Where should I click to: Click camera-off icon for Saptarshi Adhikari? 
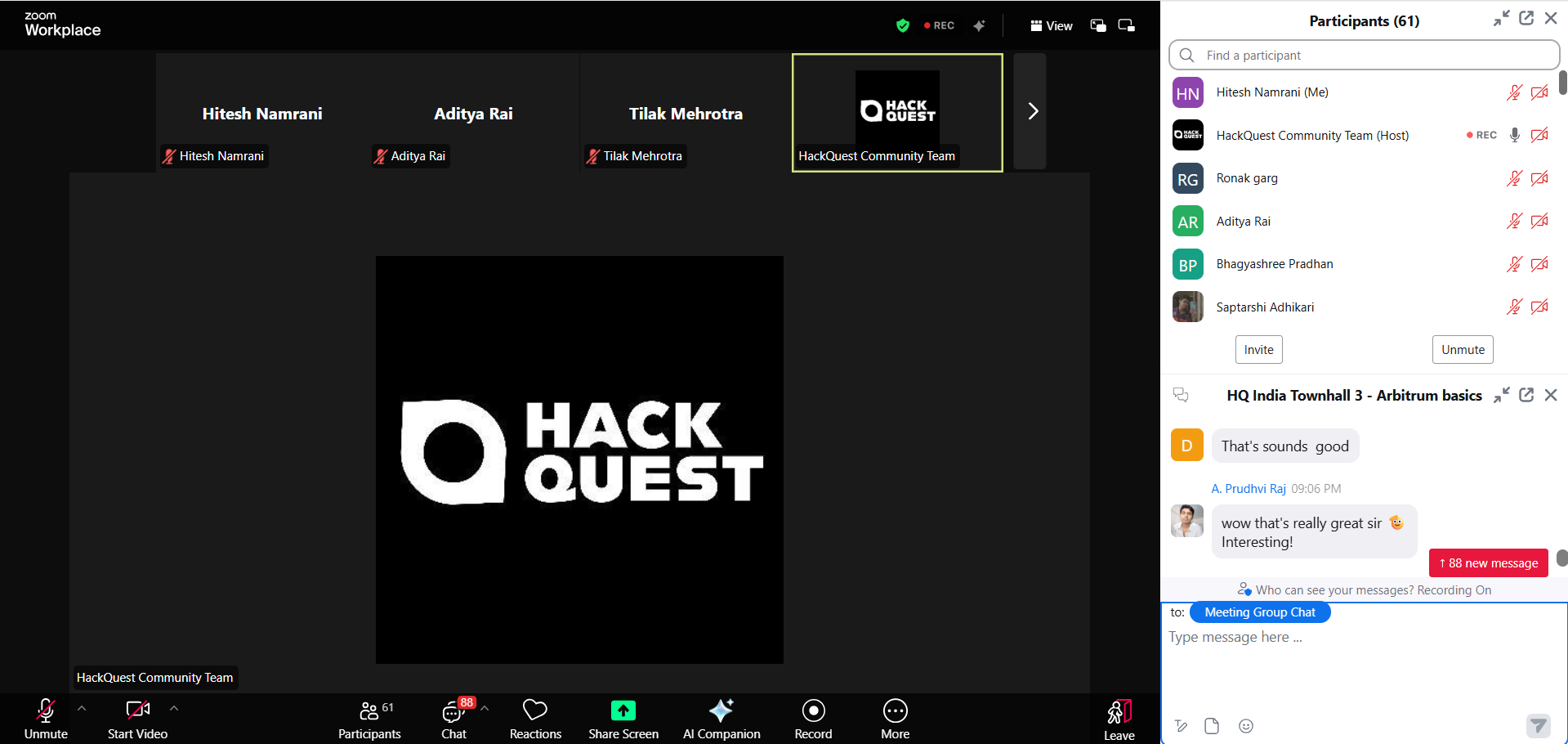1539,307
